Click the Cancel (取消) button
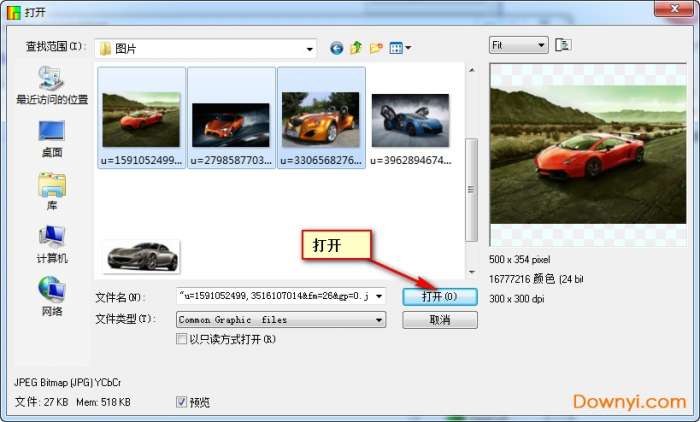Screen dimensions: 700x422 click(440, 320)
